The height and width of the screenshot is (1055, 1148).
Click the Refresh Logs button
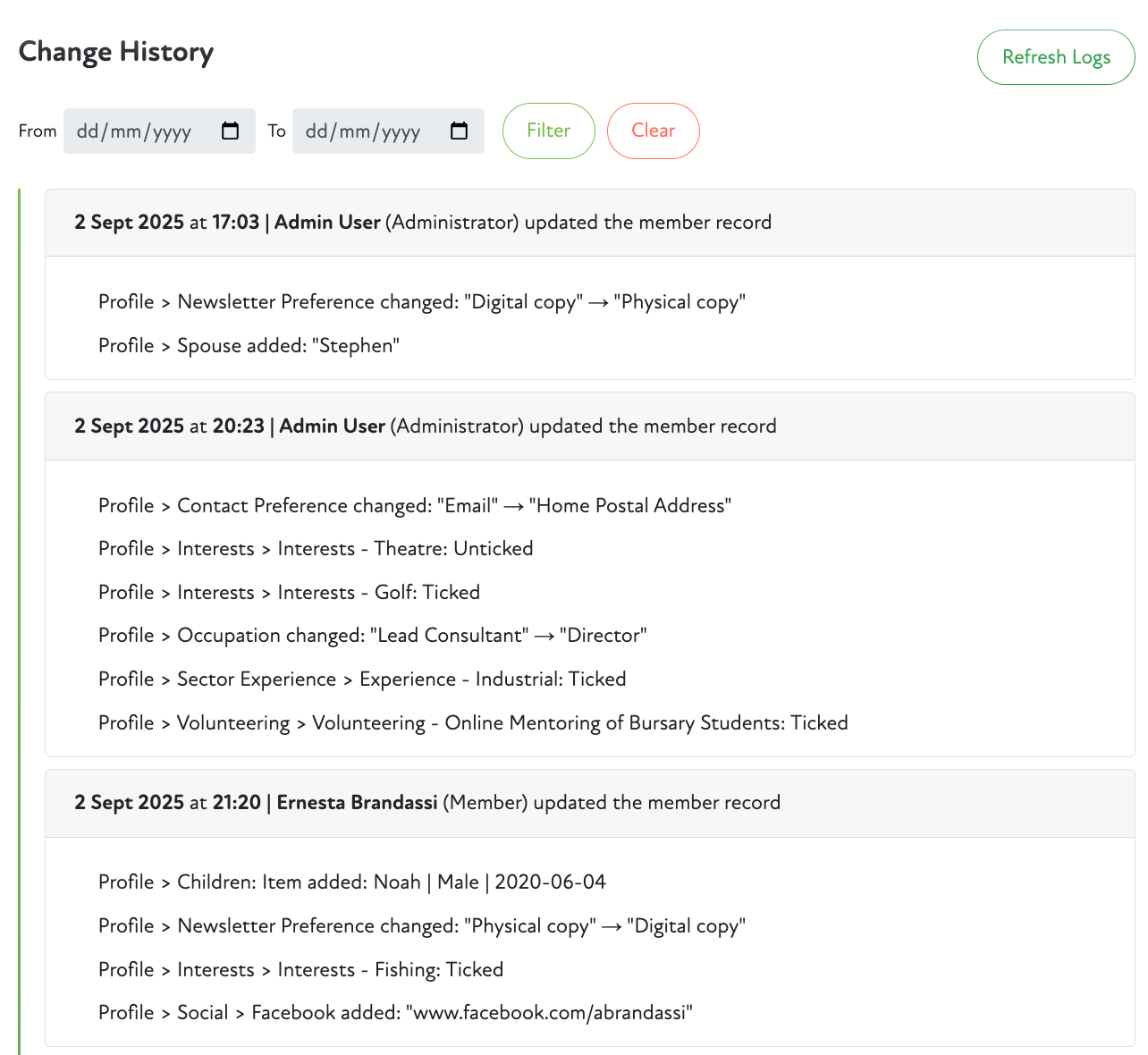pyautogui.click(x=1055, y=57)
